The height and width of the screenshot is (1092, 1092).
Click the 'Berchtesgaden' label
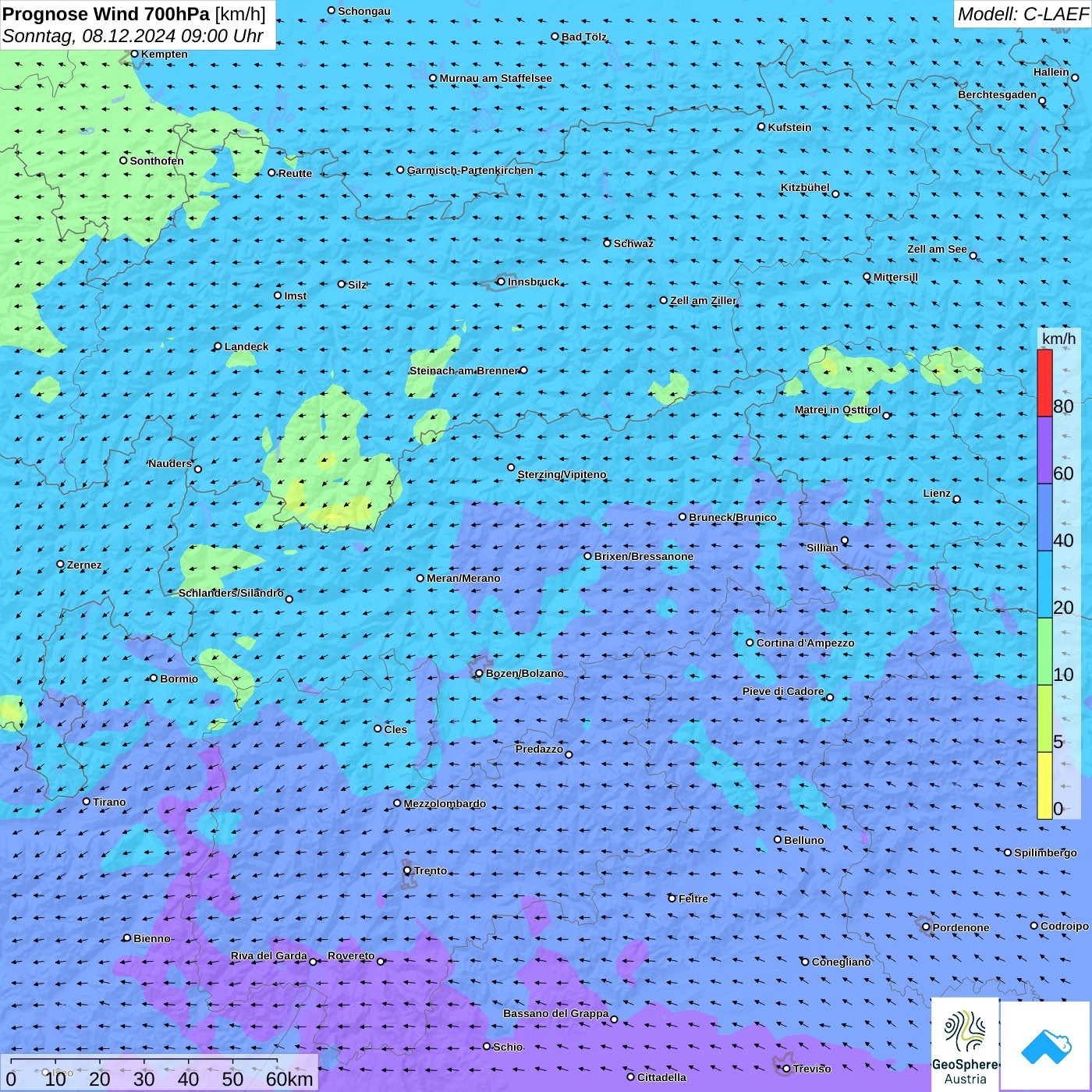click(998, 95)
